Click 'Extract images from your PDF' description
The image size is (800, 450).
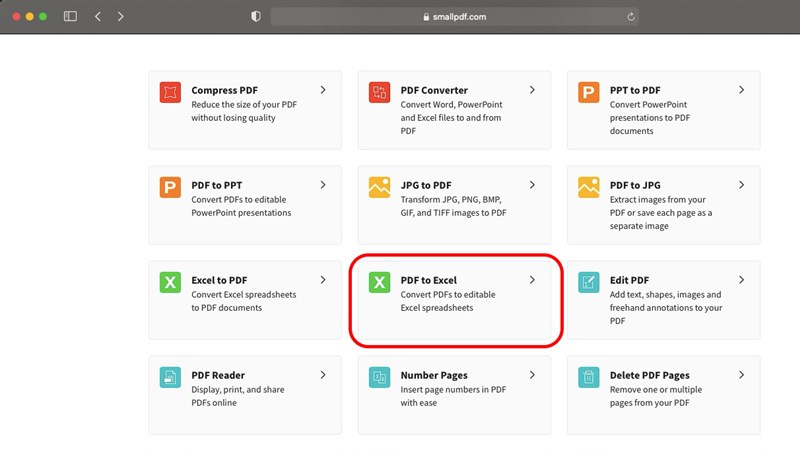pos(661,213)
